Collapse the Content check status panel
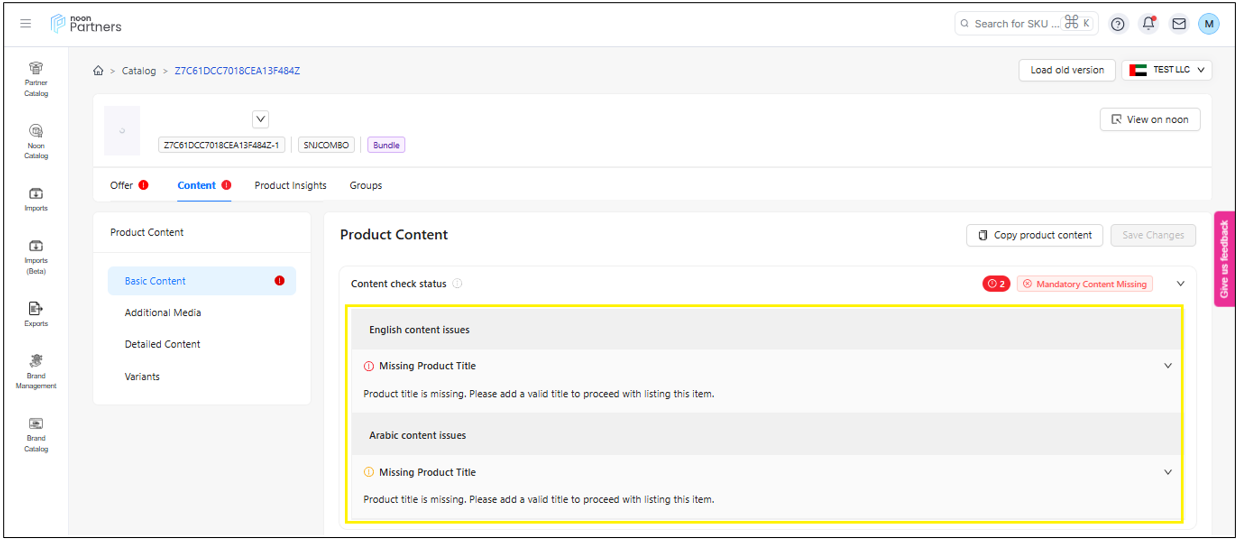The image size is (1241, 539). (1180, 284)
